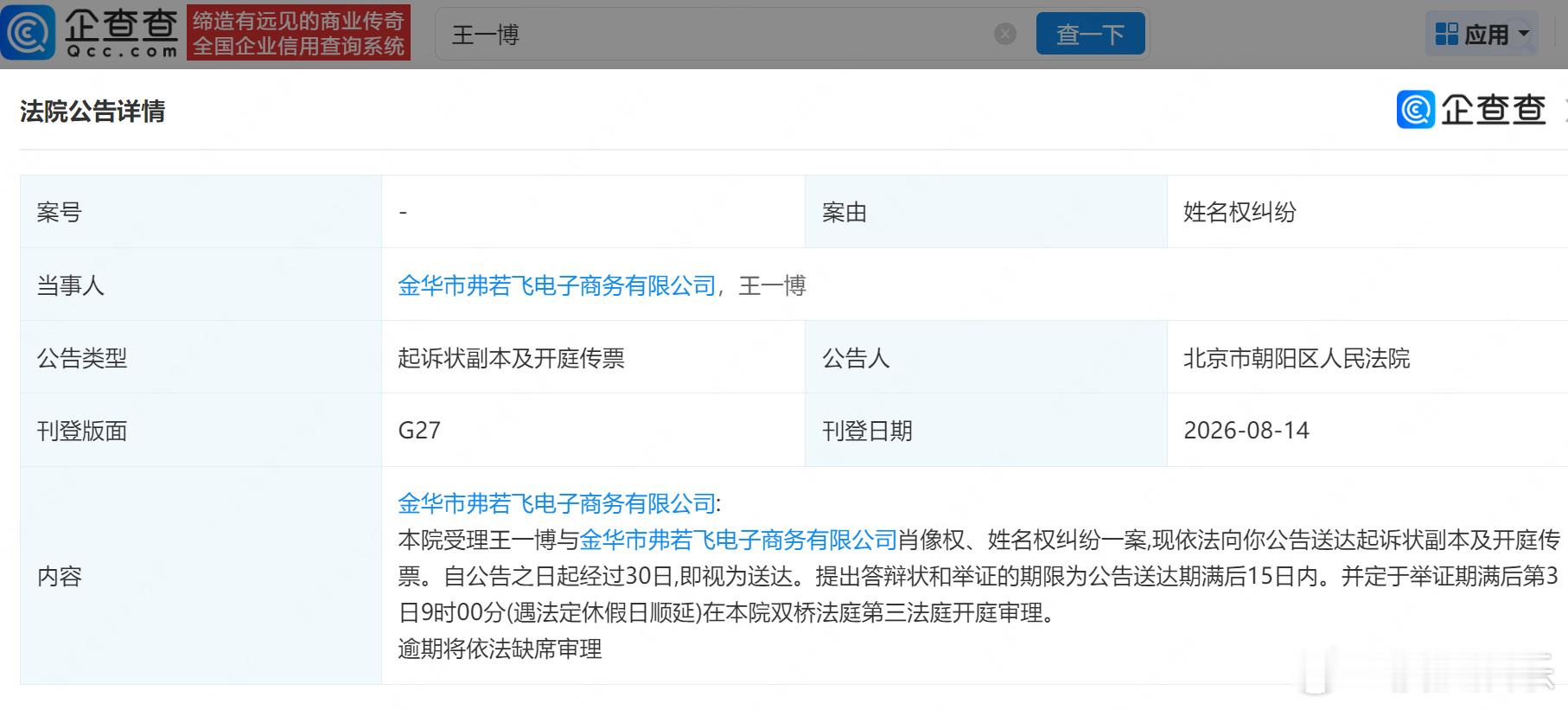Click the Qcc.com logo in header

(90, 33)
